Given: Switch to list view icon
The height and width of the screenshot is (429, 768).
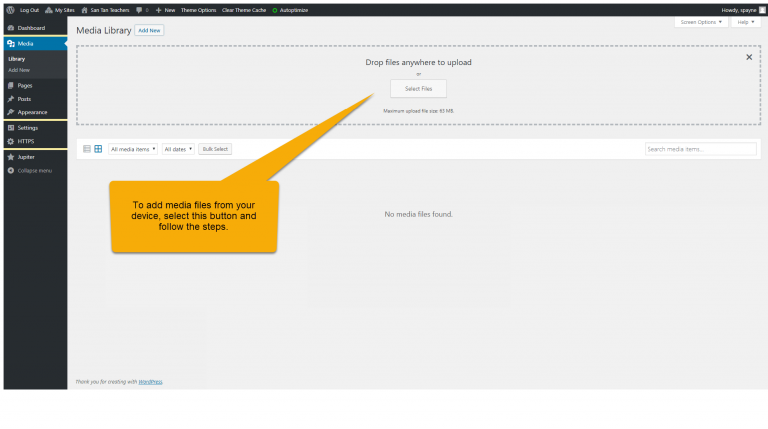Looking at the screenshot, I should pyautogui.click(x=87, y=149).
